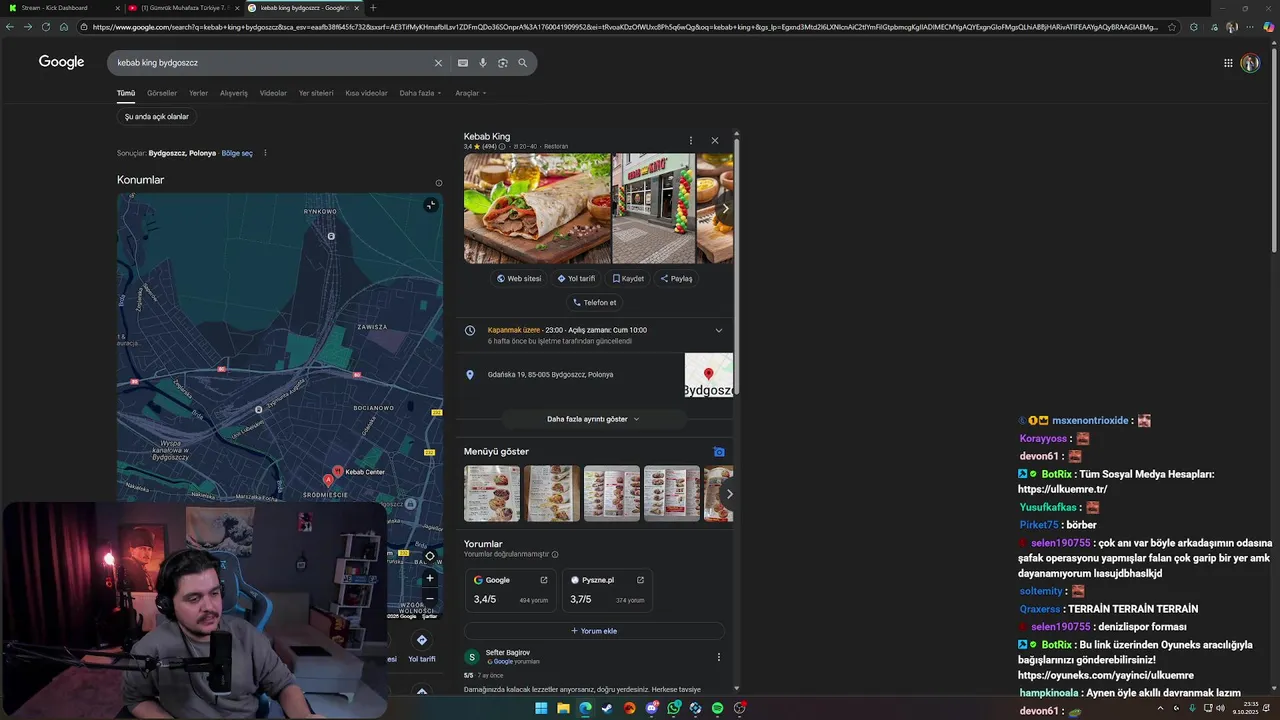
Task: Close the Kebab King info panel
Action: click(714, 140)
